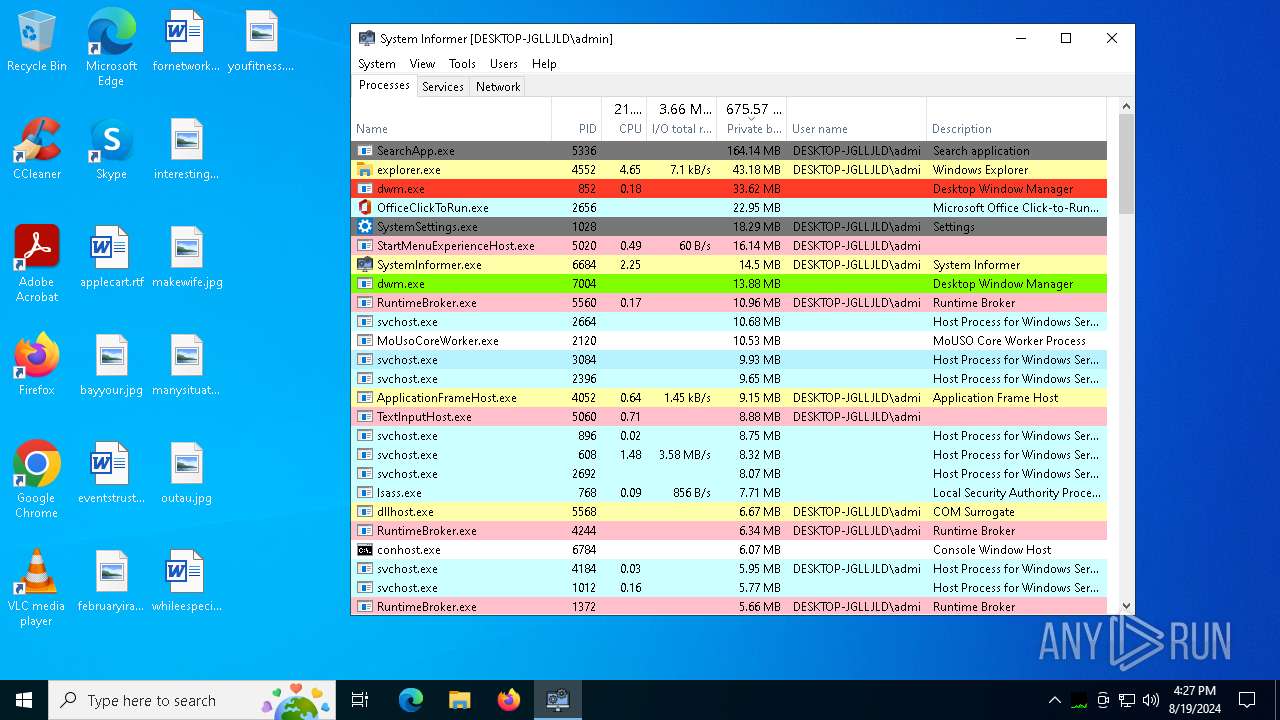Select ApplicationFrameHost.exe row
Viewport: 1280px width, 720px height.
point(729,398)
